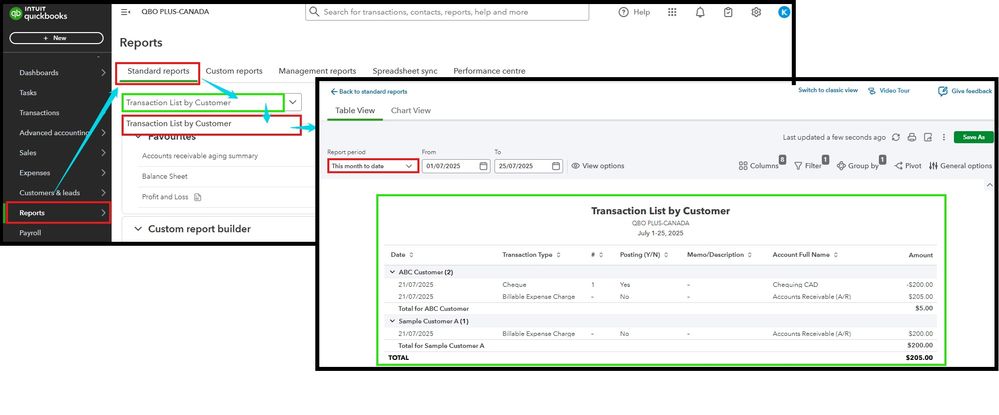The width and height of the screenshot is (999, 415).
Task: Collapse the ABC Customer (2) group
Action: click(x=392, y=272)
